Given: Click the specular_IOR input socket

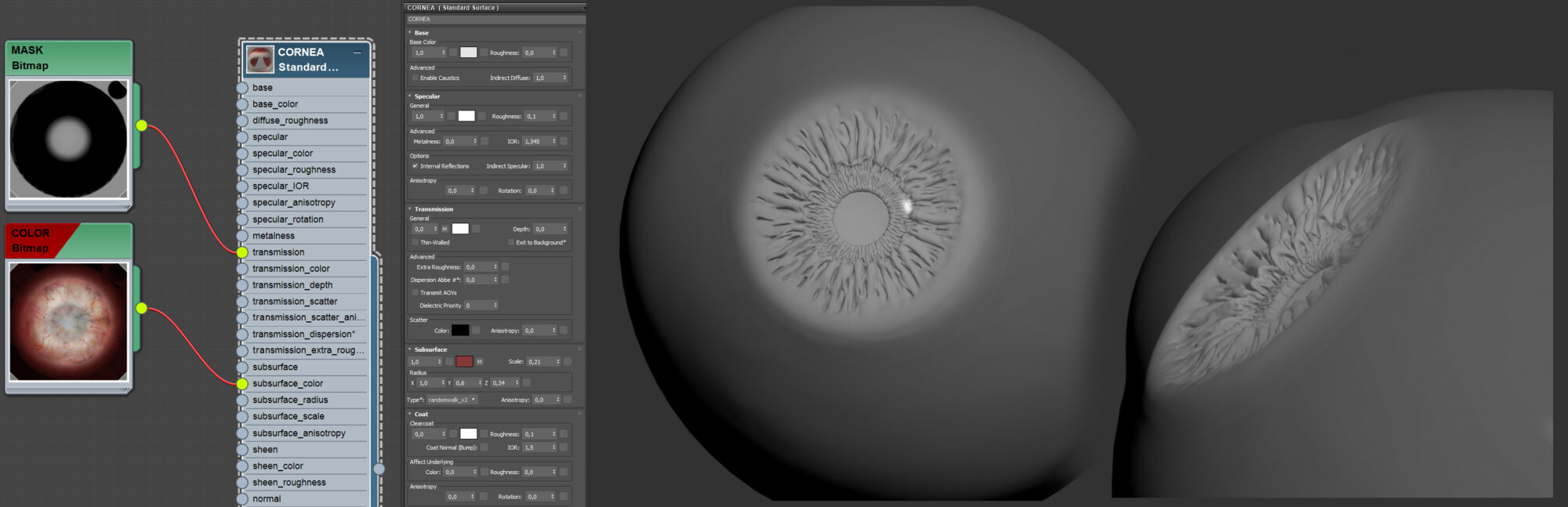Looking at the screenshot, I should (x=242, y=187).
